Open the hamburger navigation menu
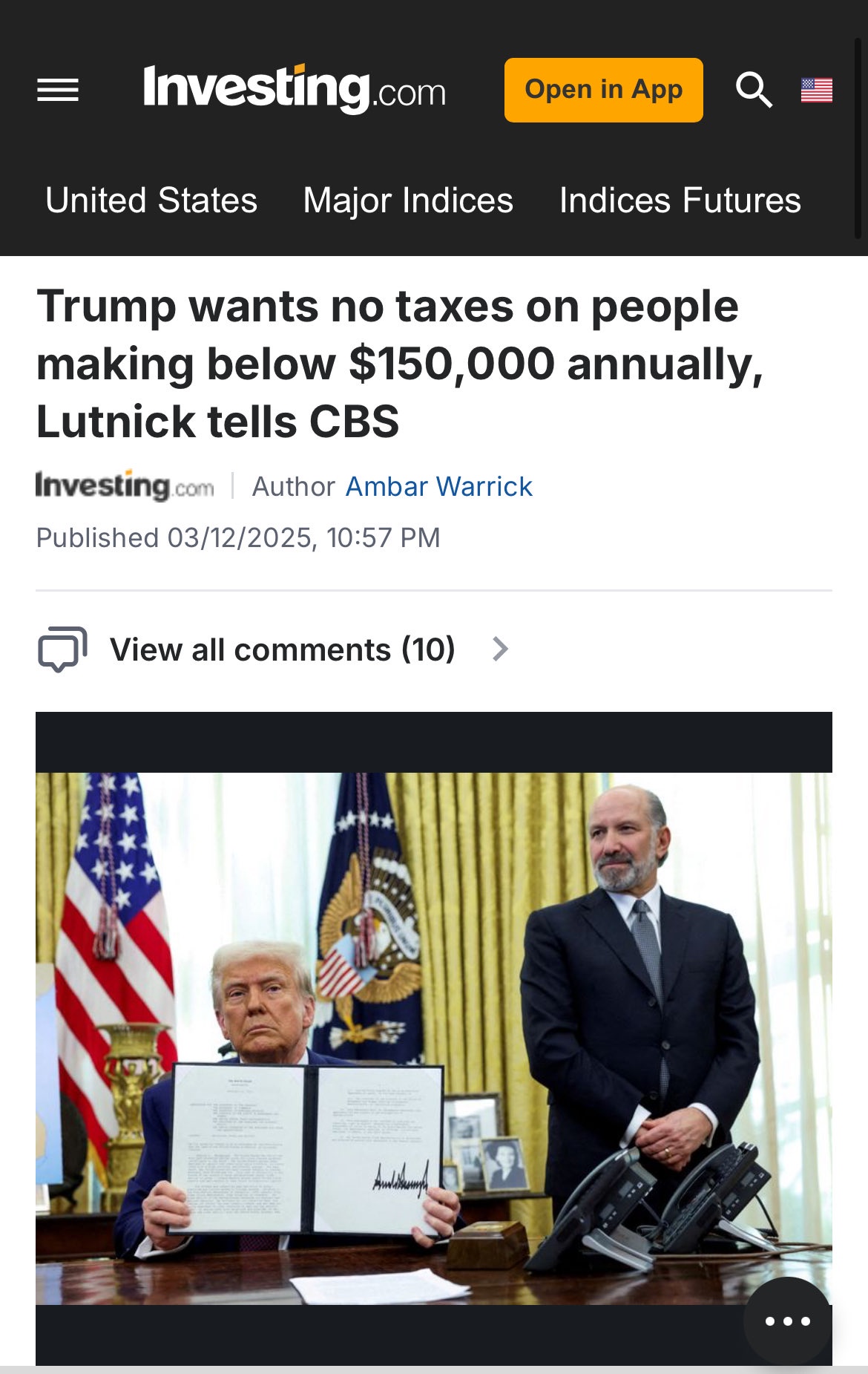This screenshot has height=1374, width=868. pyautogui.click(x=58, y=91)
